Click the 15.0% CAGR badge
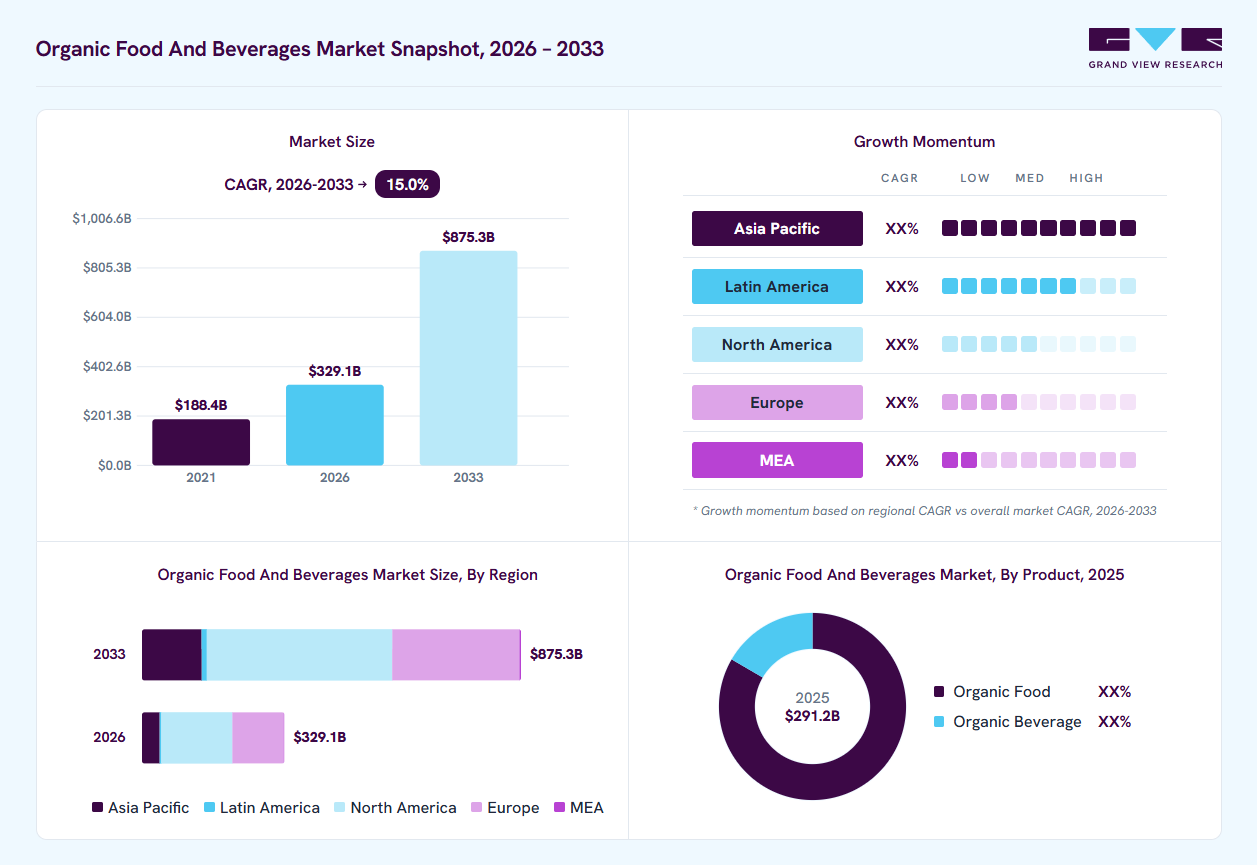Viewport: 1257px width, 865px height. point(407,184)
